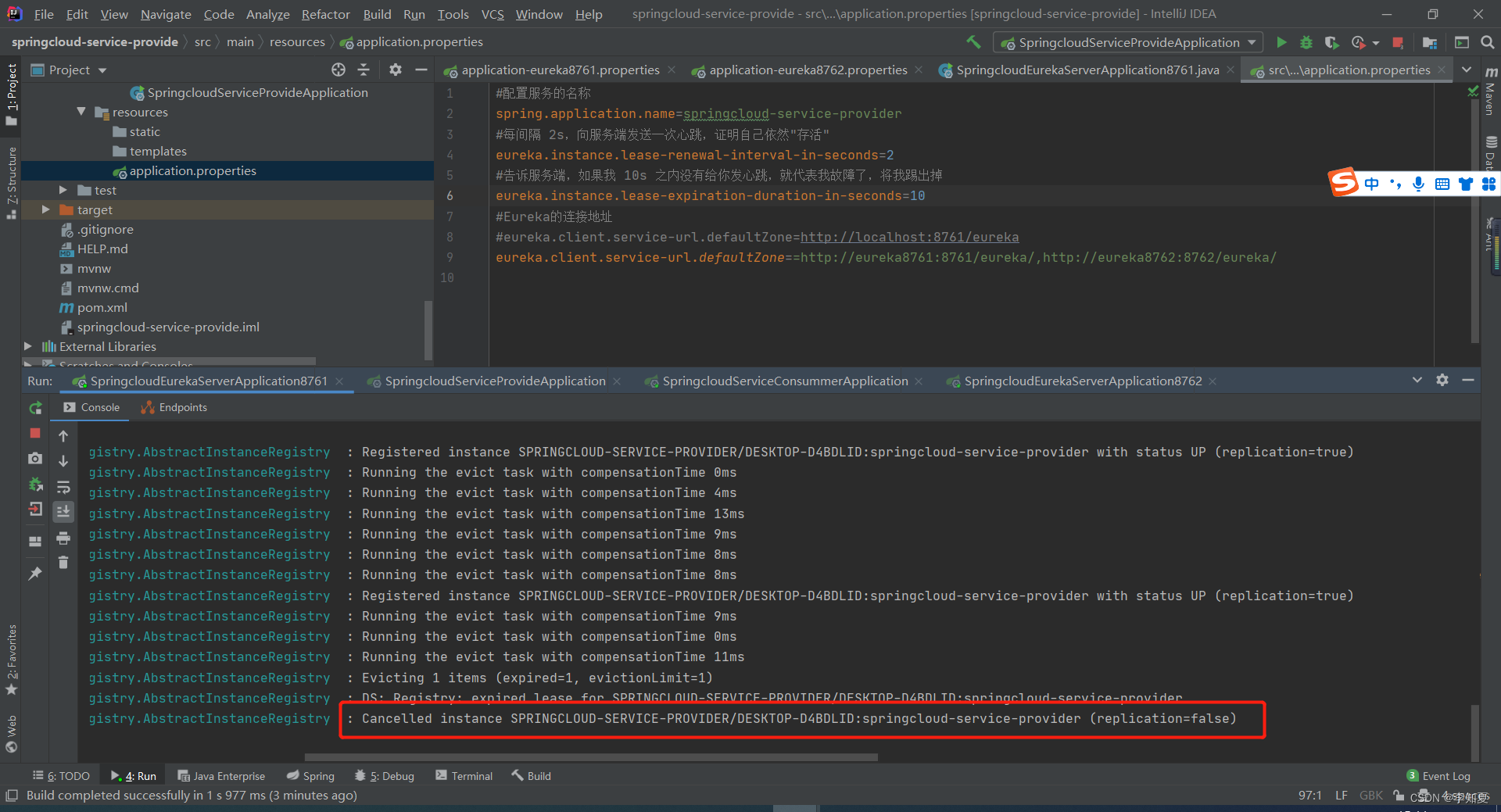Open the Event Log
Screen dimensions: 1501x812
pyautogui.click(x=1438, y=775)
